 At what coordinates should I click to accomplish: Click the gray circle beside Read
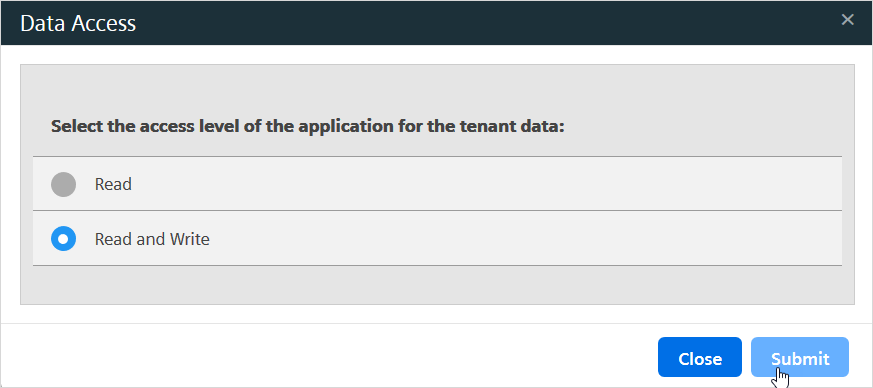63,184
